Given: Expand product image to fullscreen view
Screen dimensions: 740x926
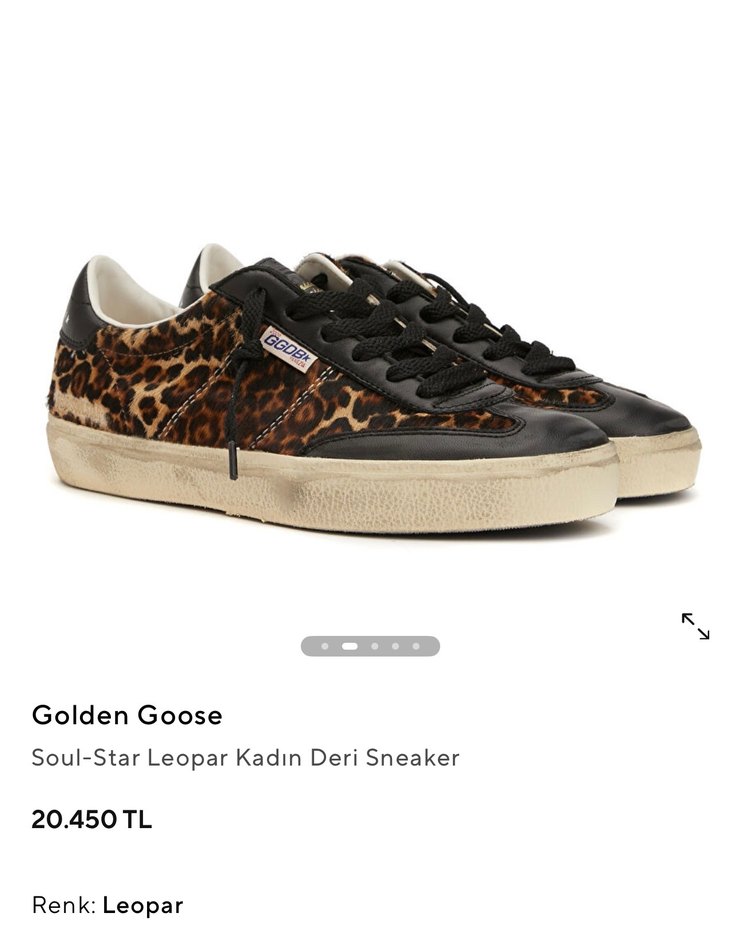Looking at the screenshot, I should (695, 626).
